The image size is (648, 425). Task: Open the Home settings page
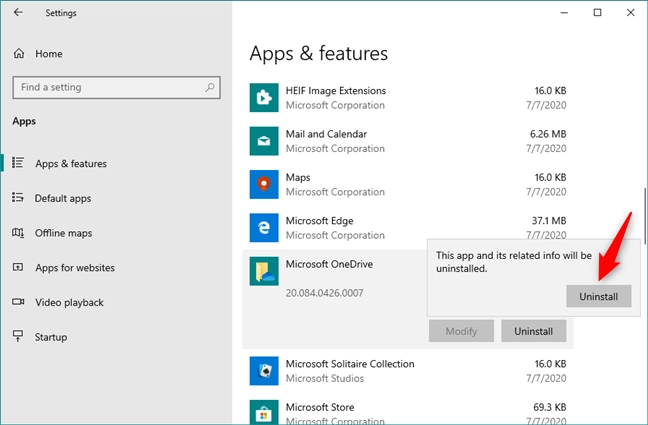coord(49,54)
